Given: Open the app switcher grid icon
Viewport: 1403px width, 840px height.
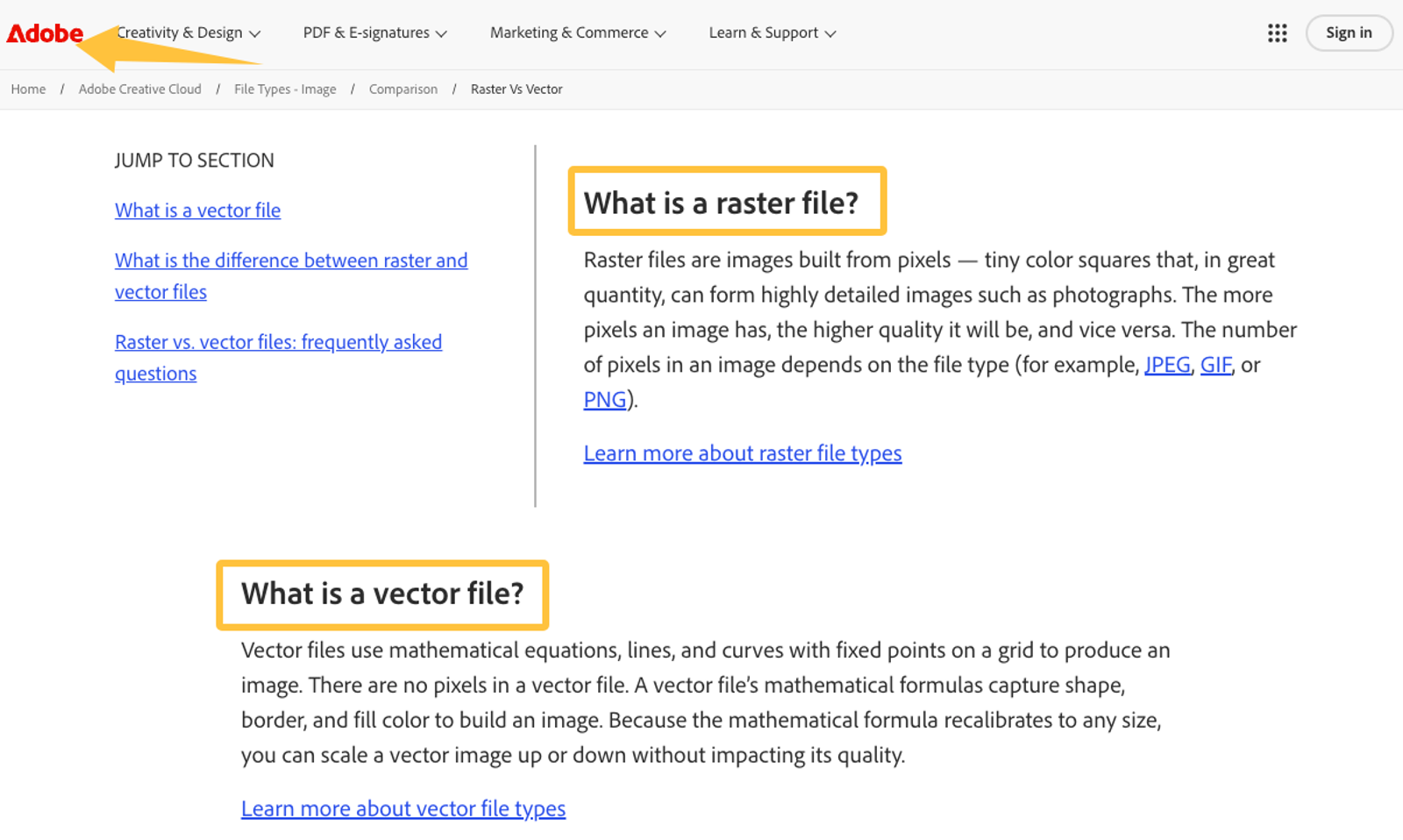Looking at the screenshot, I should click(1278, 33).
